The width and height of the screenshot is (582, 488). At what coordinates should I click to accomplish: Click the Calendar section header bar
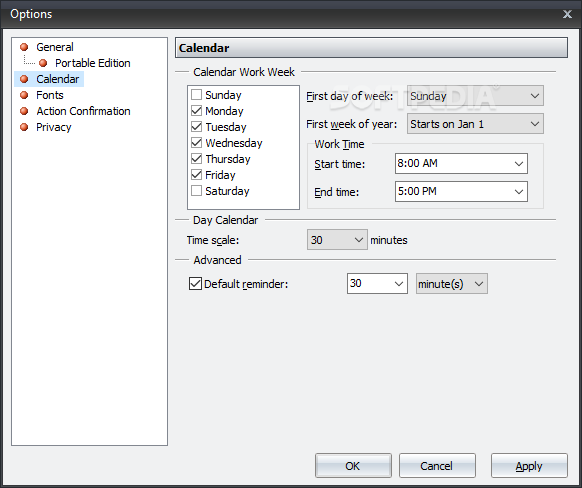click(371, 48)
